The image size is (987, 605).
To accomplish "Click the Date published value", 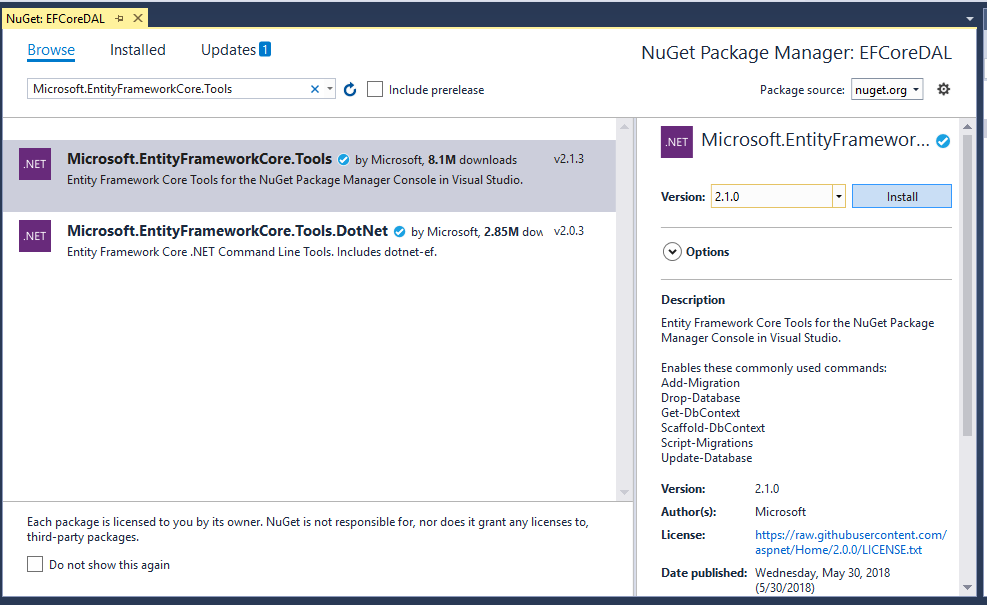I will (822, 580).
